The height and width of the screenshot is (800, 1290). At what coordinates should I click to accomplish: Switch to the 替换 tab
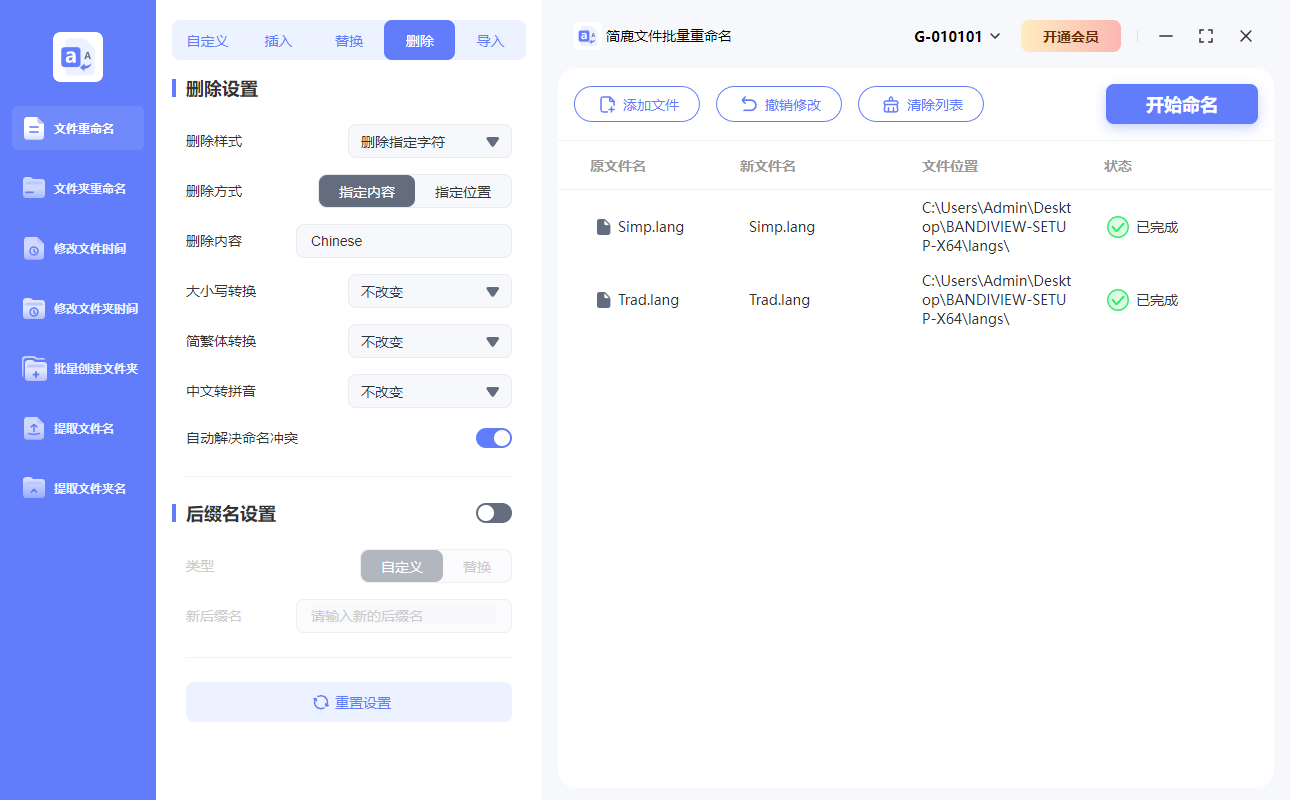click(348, 40)
